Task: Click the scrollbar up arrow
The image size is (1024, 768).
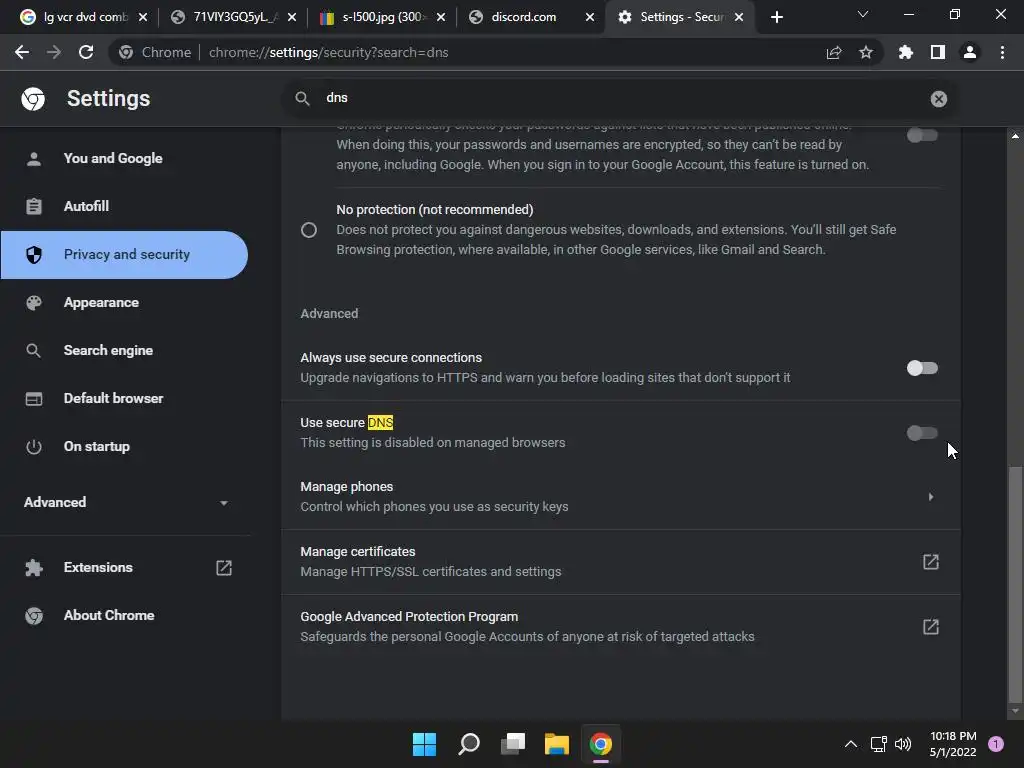Action: [x=1015, y=136]
